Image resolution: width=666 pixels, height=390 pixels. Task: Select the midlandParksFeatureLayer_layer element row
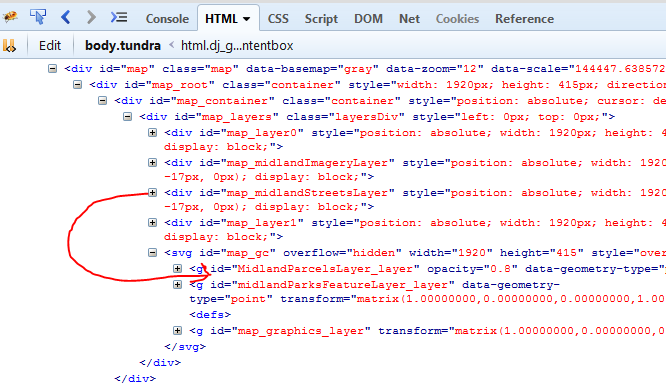(x=427, y=292)
